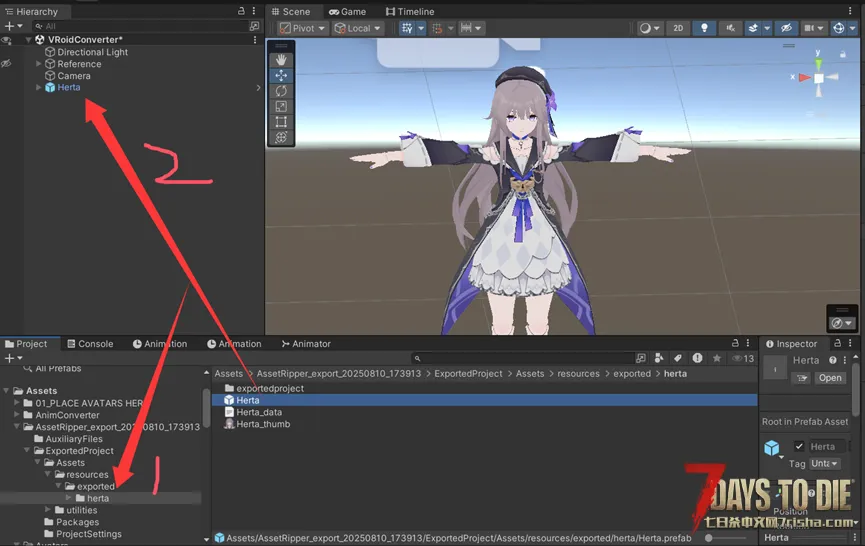The image size is (865, 546).
Task: Open Inspector help icon next to Herta
Action: 832,360
